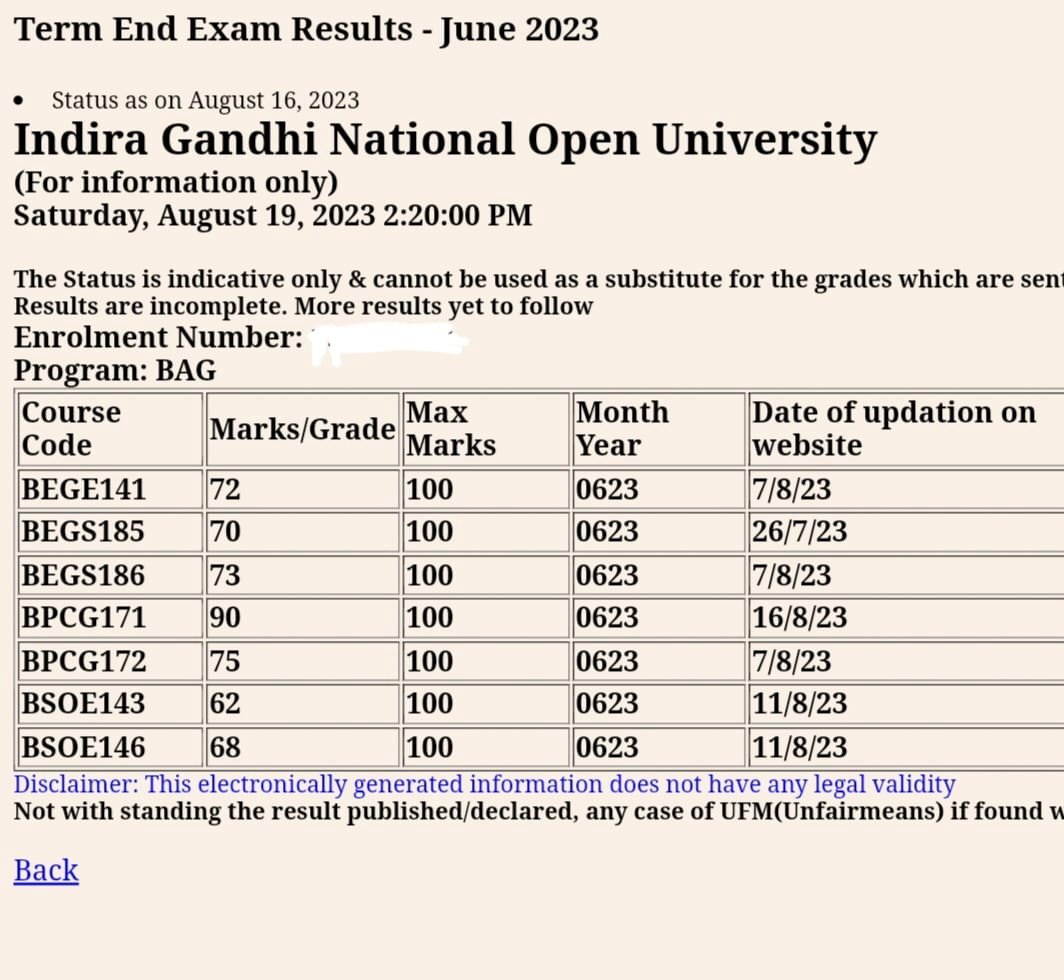Viewport: 1064px width, 980px height.
Task: Click update date 7/8/23 in BEGS186 row
Action: tap(791, 576)
